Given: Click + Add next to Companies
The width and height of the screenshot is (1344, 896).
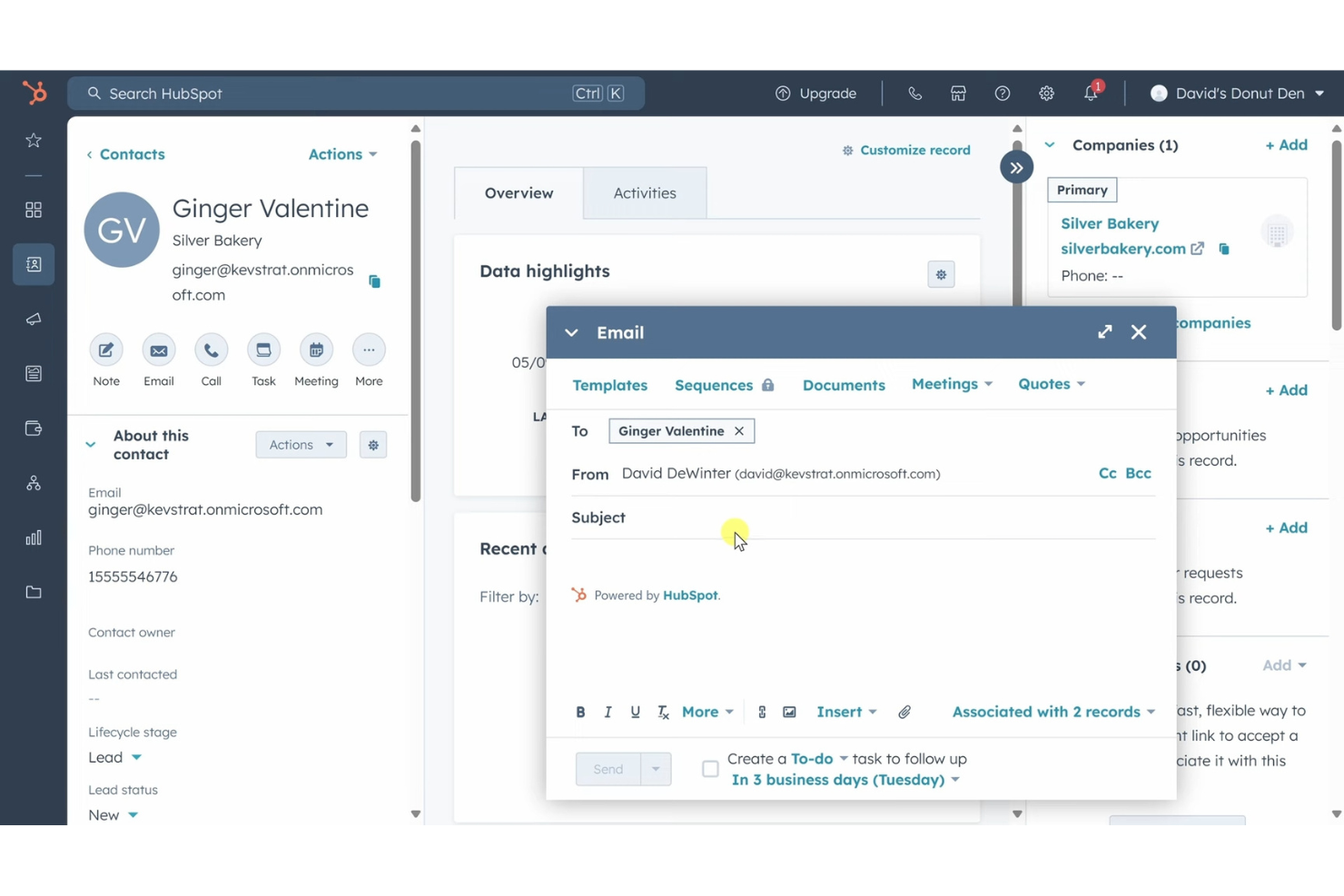Looking at the screenshot, I should click(1286, 144).
